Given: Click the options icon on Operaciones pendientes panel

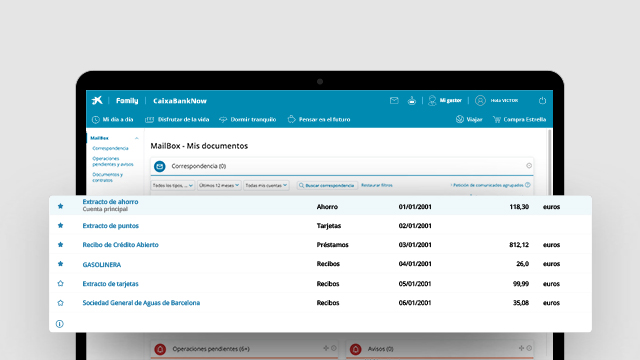Looking at the screenshot, I should (333, 348).
